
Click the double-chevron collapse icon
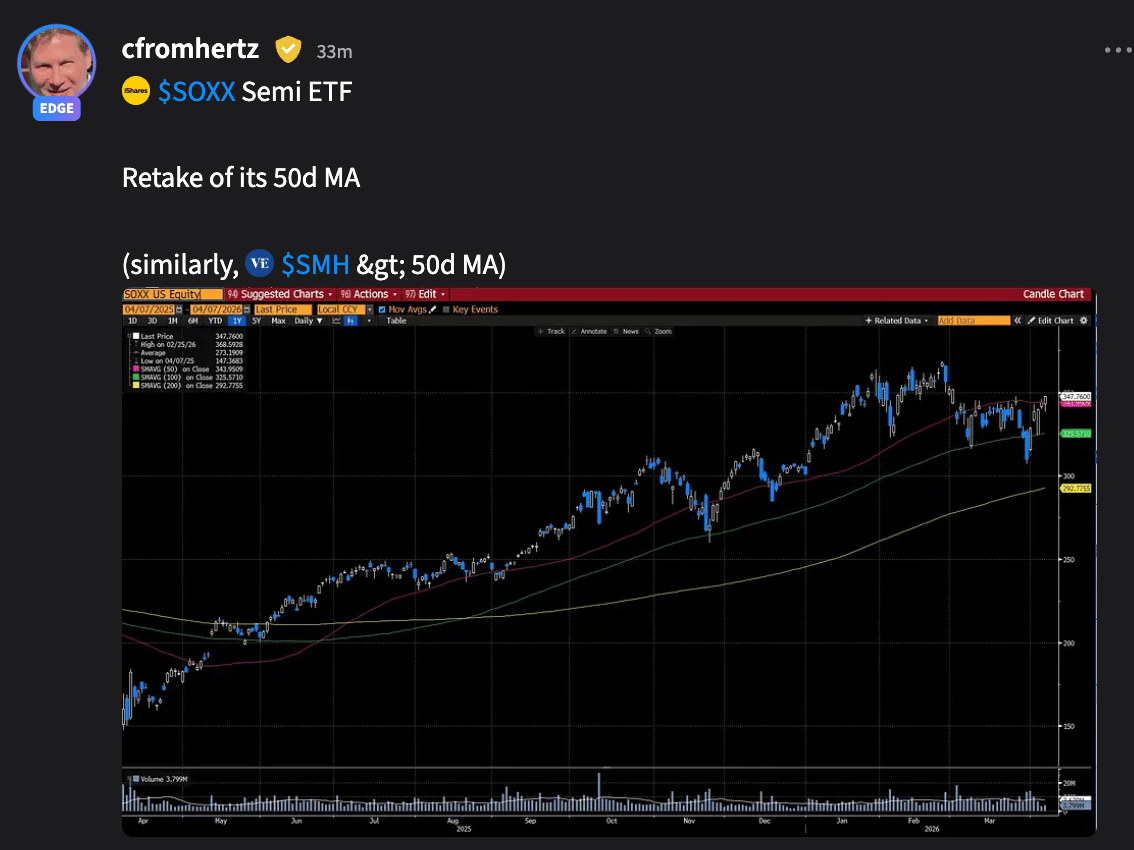(x=1018, y=320)
